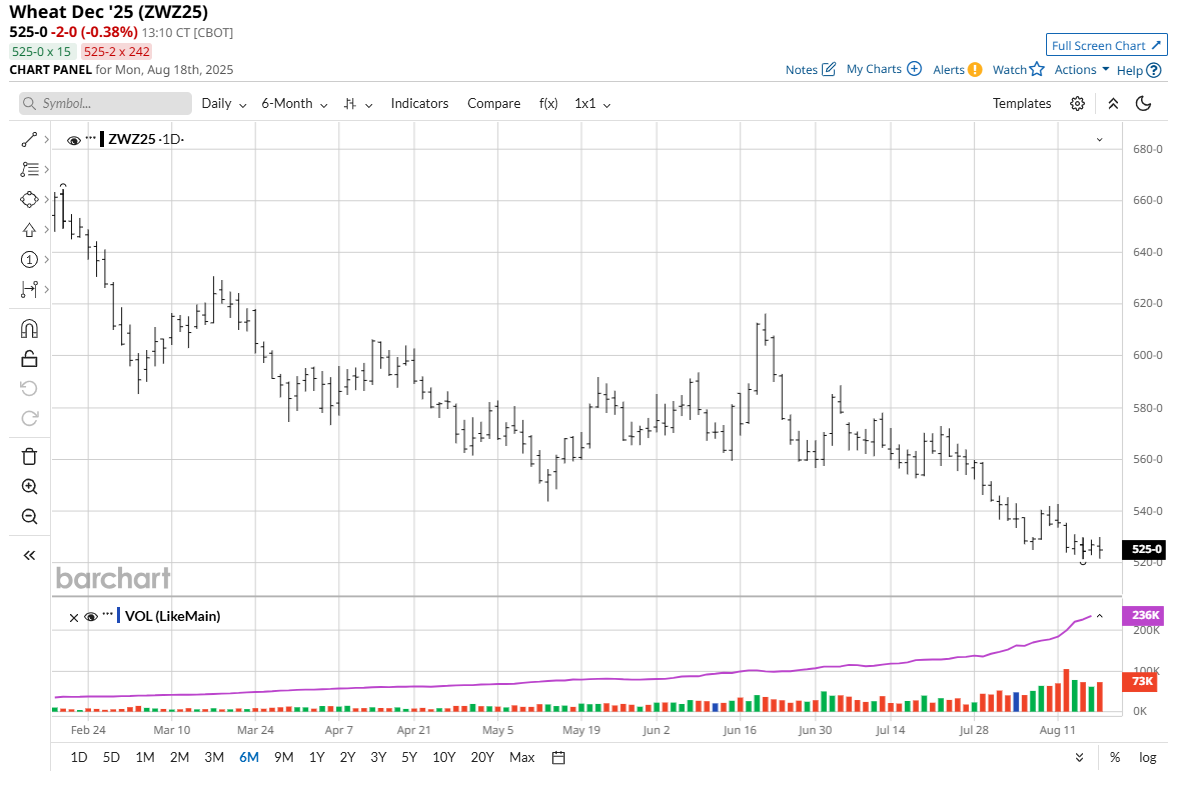Select the Fibonacci lines tool
This screenshot has width=1203, height=787.
(x=29, y=170)
